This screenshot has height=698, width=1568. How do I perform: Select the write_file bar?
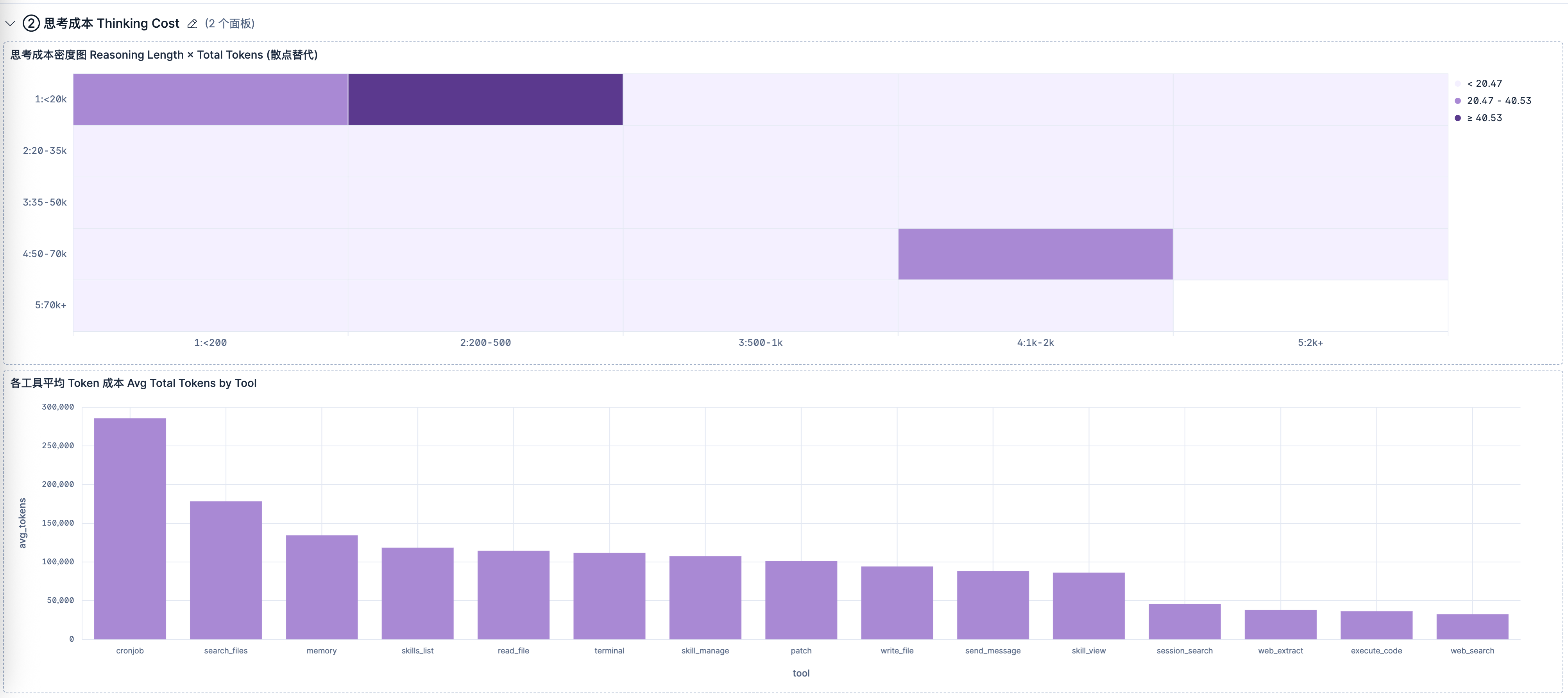click(897, 603)
